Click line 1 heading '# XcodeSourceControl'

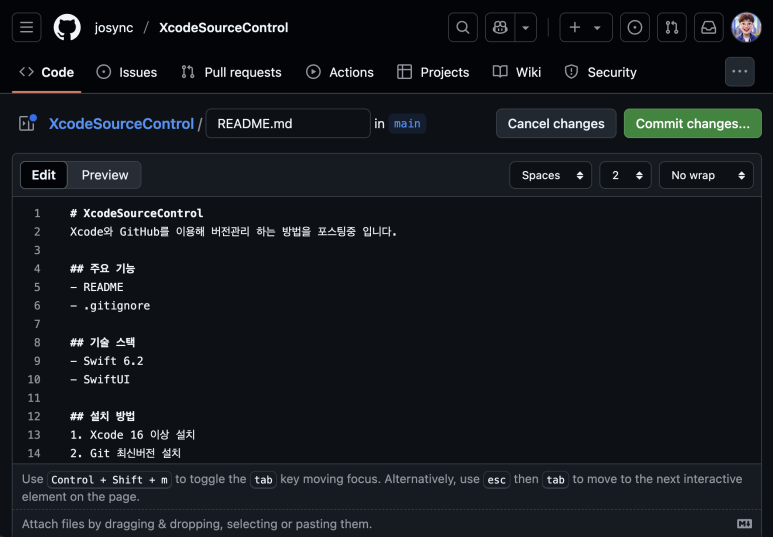pyautogui.click(x=137, y=213)
